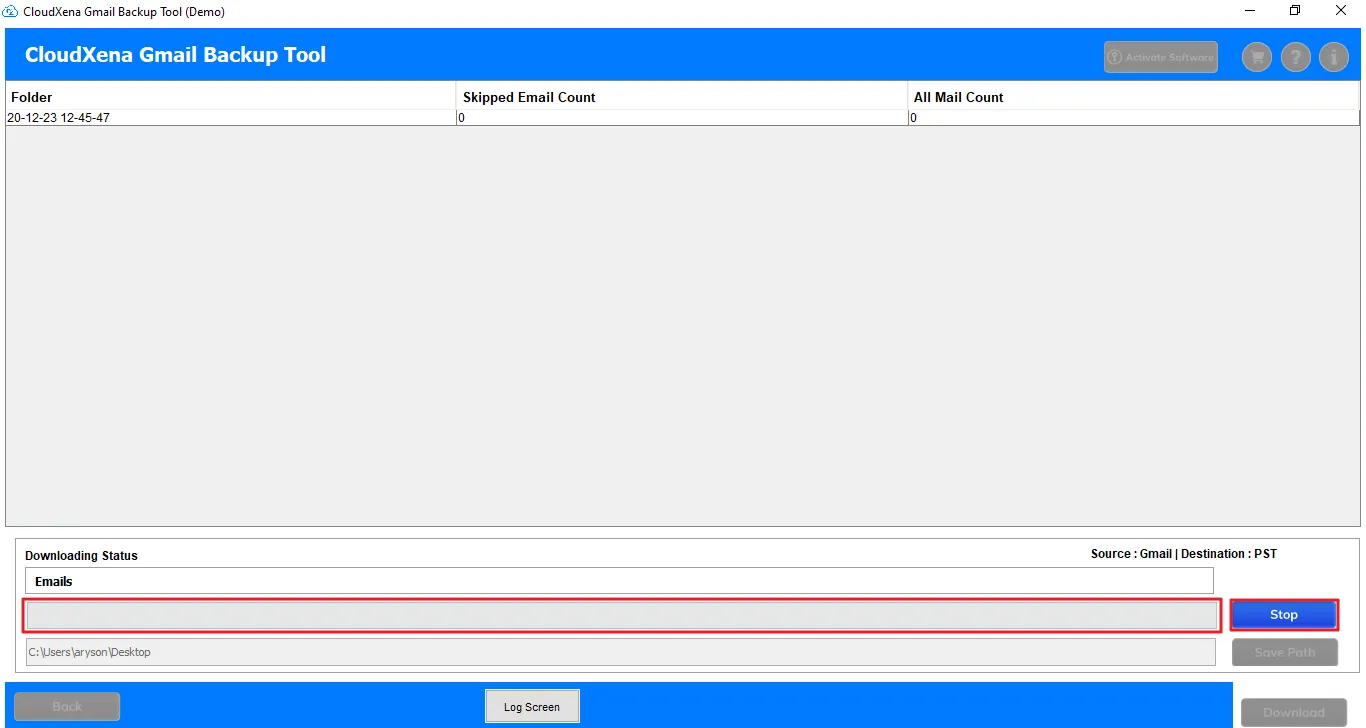1366x728 pixels.
Task: Click the Folder column header
Action: pyautogui.click(x=31, y=97)
